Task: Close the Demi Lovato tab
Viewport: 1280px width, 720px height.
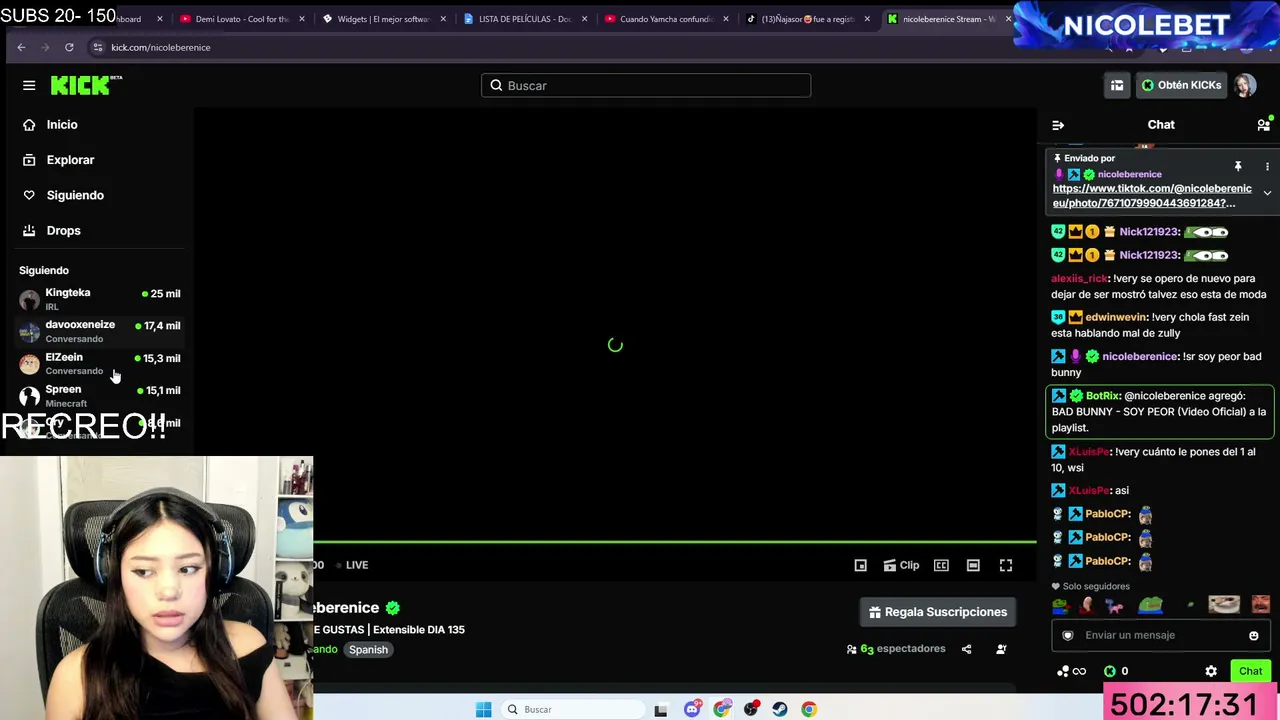Action: tap(301, 19)
